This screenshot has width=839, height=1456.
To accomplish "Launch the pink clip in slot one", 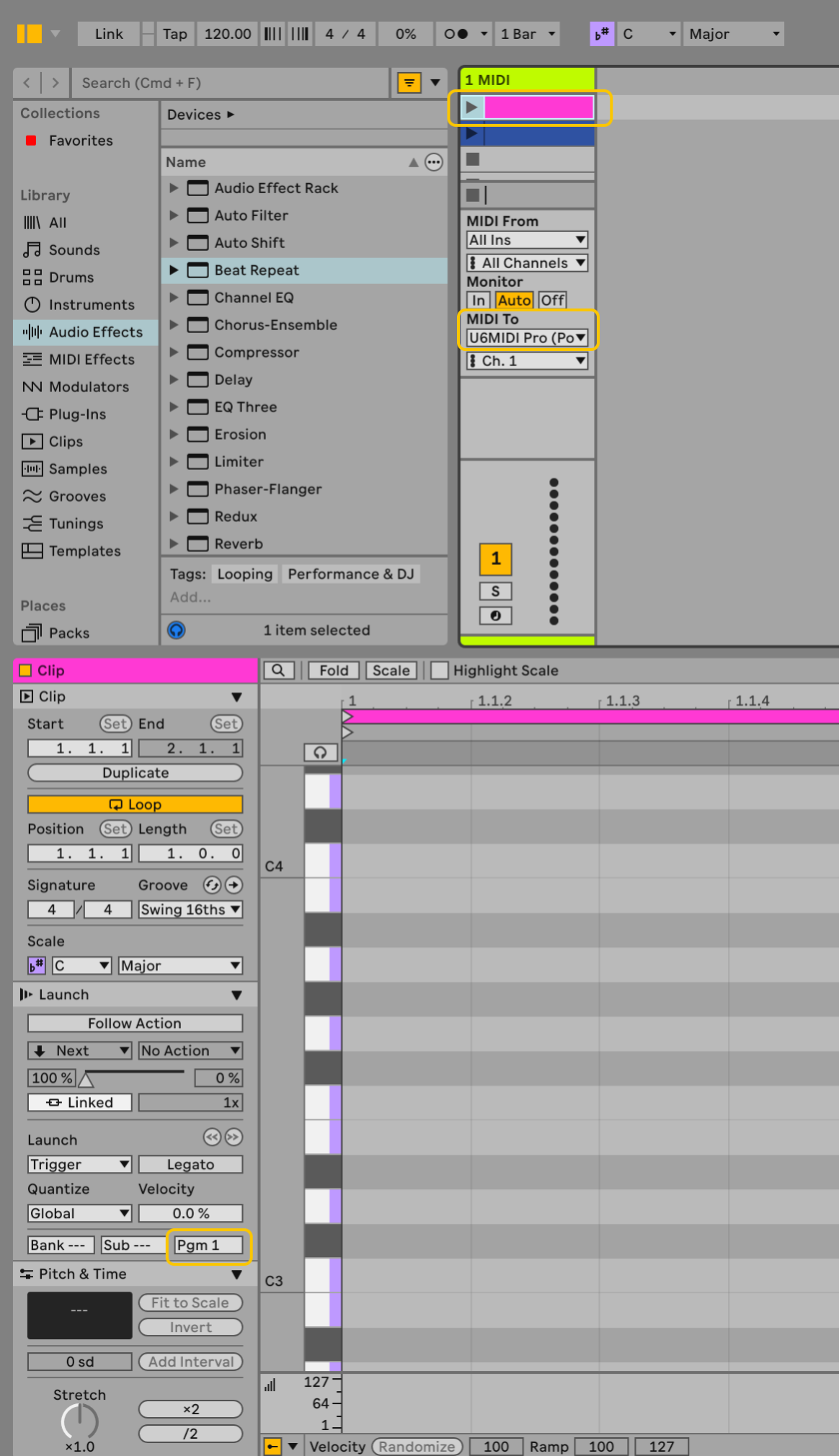I will (471, 107).
